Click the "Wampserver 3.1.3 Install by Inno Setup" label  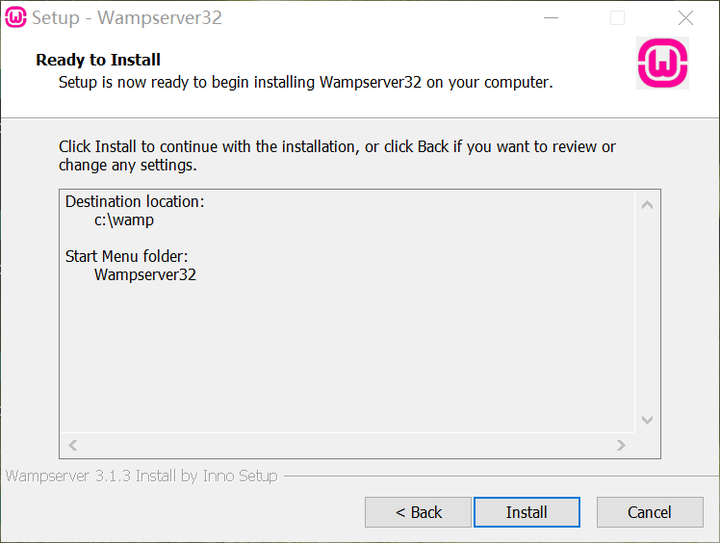(x=142, y=476)
